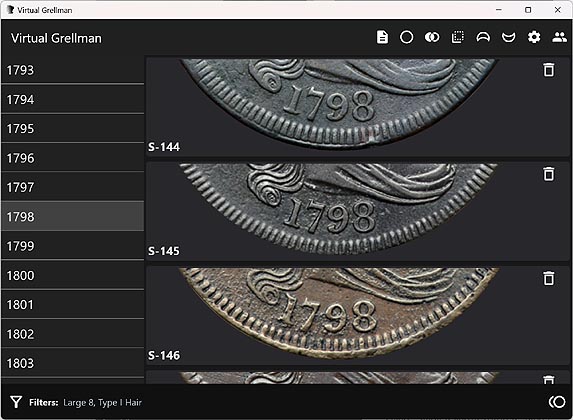This screenshot has width=573, height=420.
Task: Click the S-146 variety label
Action: coord(164,355)
